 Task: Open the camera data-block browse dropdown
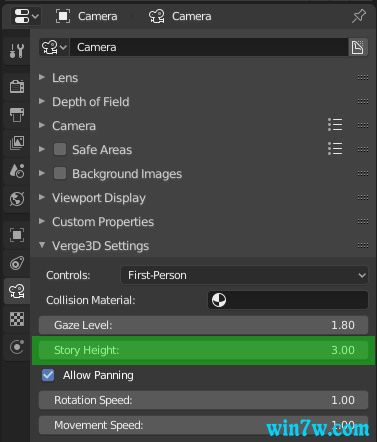point(54,47)
